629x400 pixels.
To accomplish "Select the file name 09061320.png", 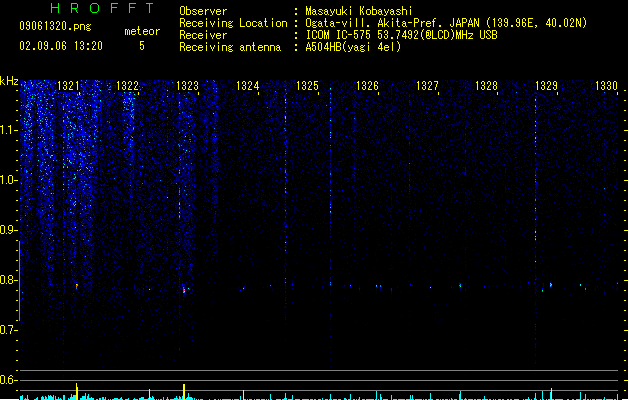I will click(x=55, y=26).
